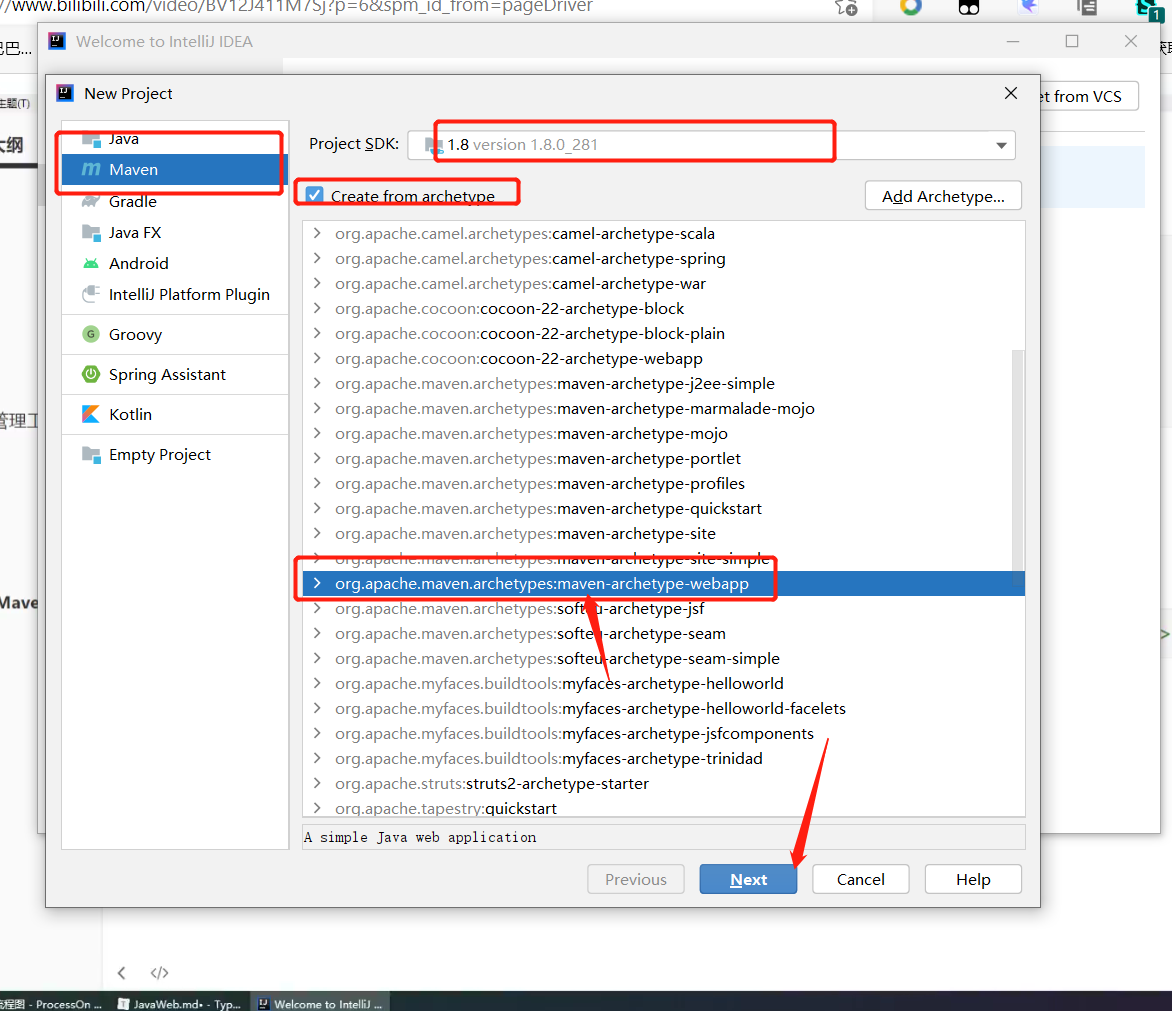Select maven-archetype-profiles row

[664, 483]
